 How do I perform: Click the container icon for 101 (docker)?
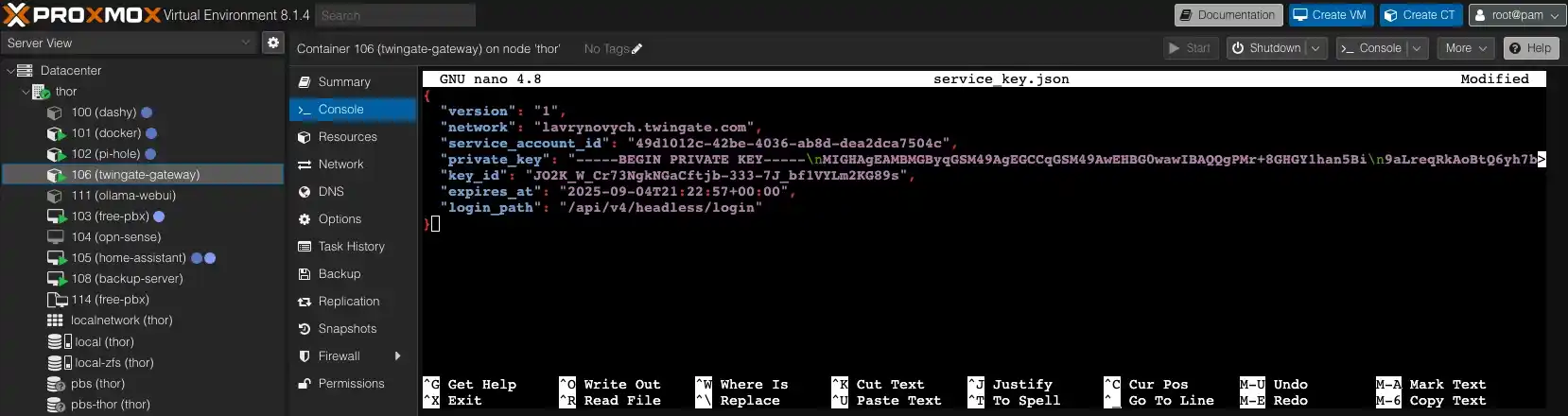(56, 133)
